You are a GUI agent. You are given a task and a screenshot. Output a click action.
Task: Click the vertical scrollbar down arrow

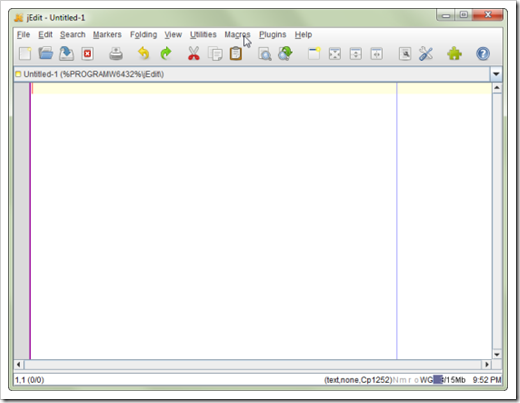(497, 355)
